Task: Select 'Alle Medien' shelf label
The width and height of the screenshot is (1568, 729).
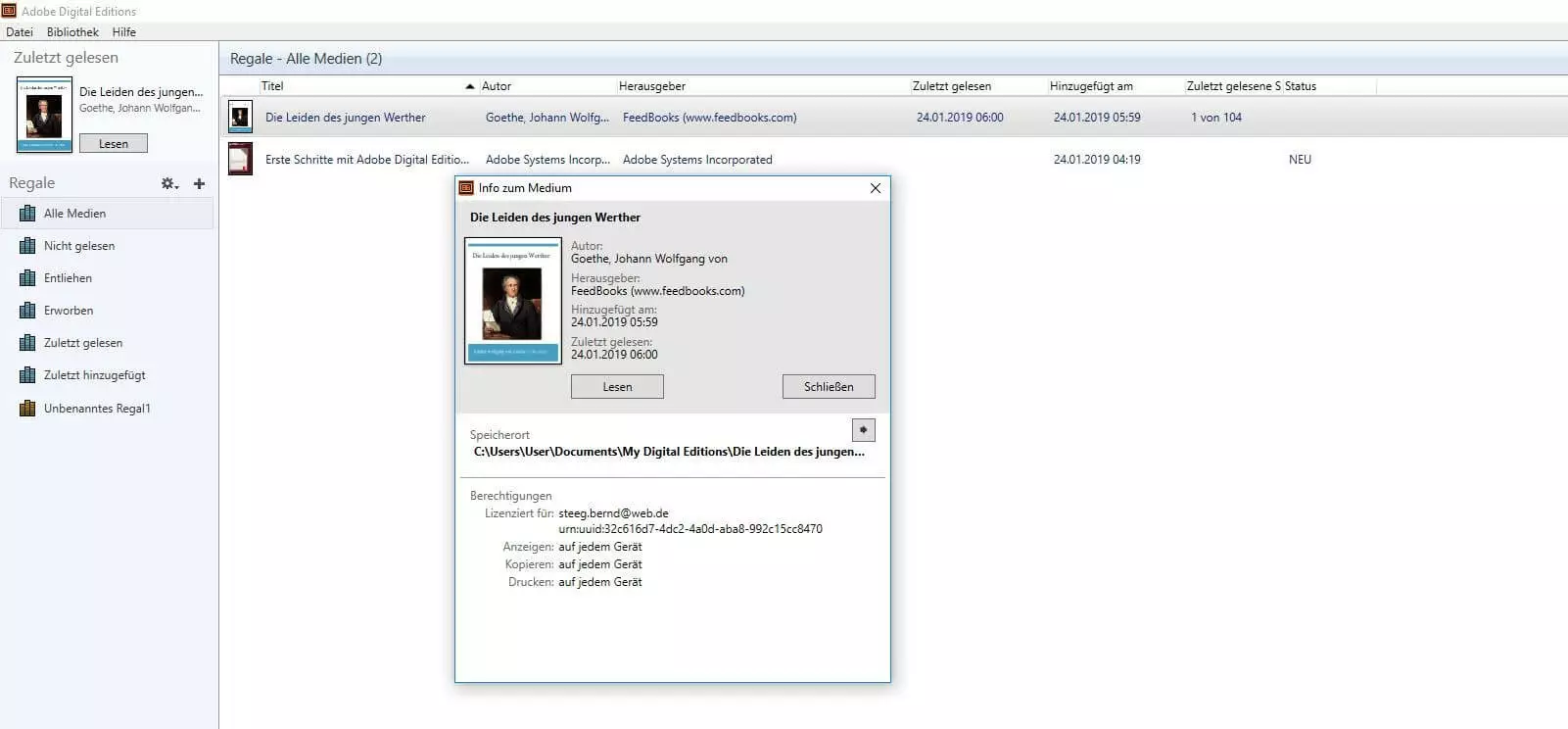Action: click(74, 213)
